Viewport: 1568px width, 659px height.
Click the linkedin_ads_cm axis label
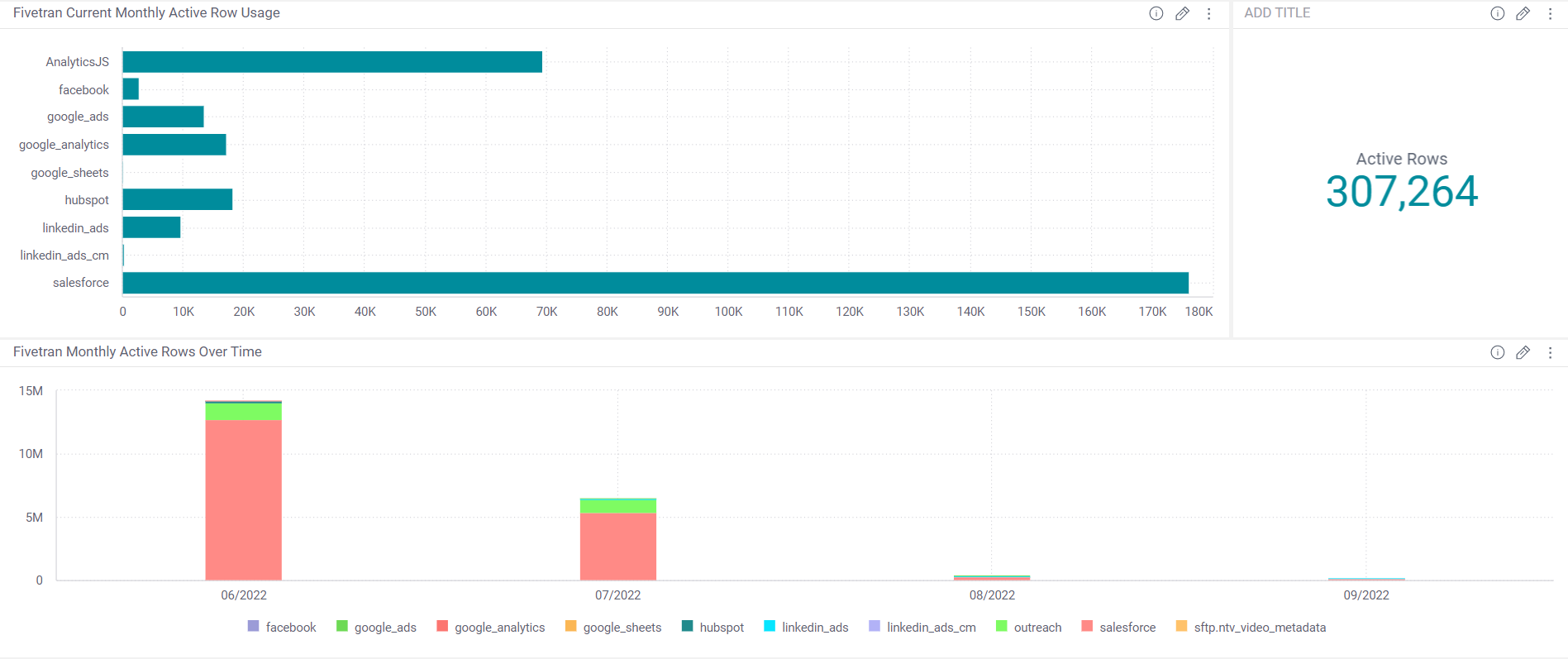(x=64, y=255)
